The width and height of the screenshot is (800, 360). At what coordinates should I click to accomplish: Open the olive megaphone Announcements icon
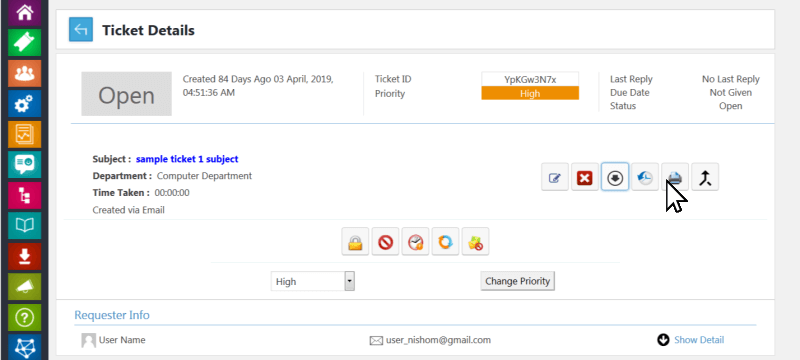pos(24,287)
